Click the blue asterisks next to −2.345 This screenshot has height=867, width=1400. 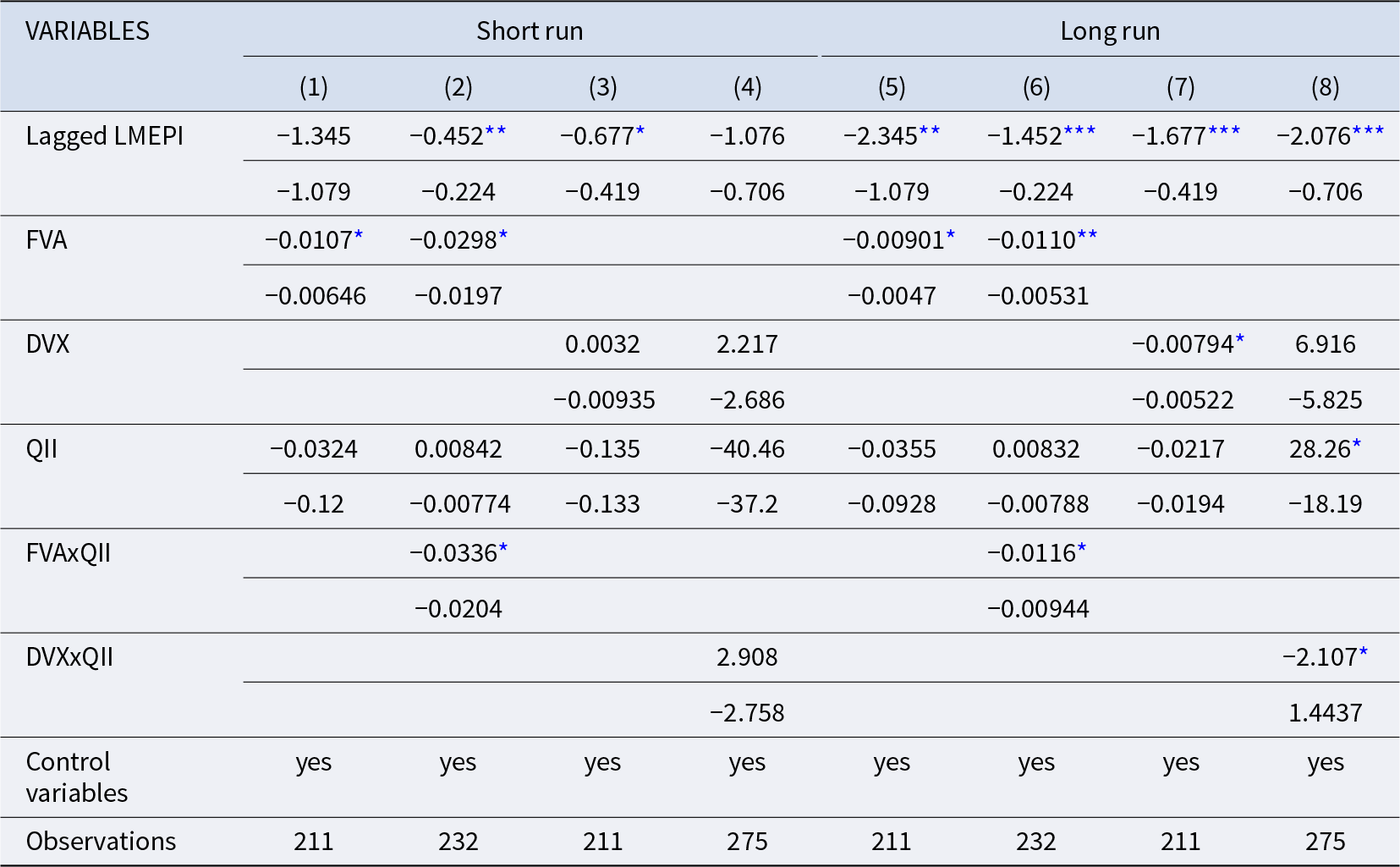click(930, 131)
